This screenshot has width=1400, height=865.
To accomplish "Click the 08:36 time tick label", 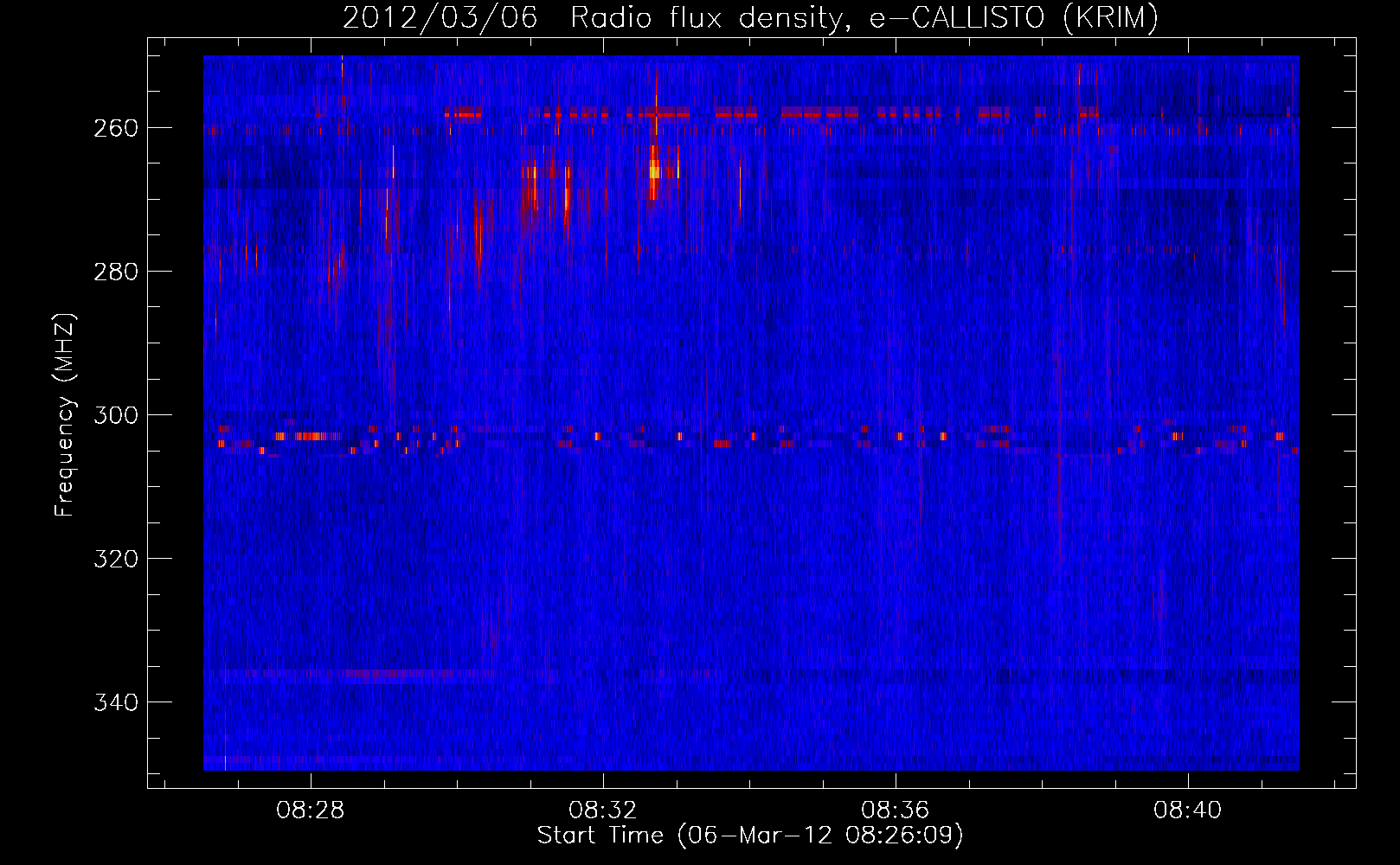I will (895, 811).
